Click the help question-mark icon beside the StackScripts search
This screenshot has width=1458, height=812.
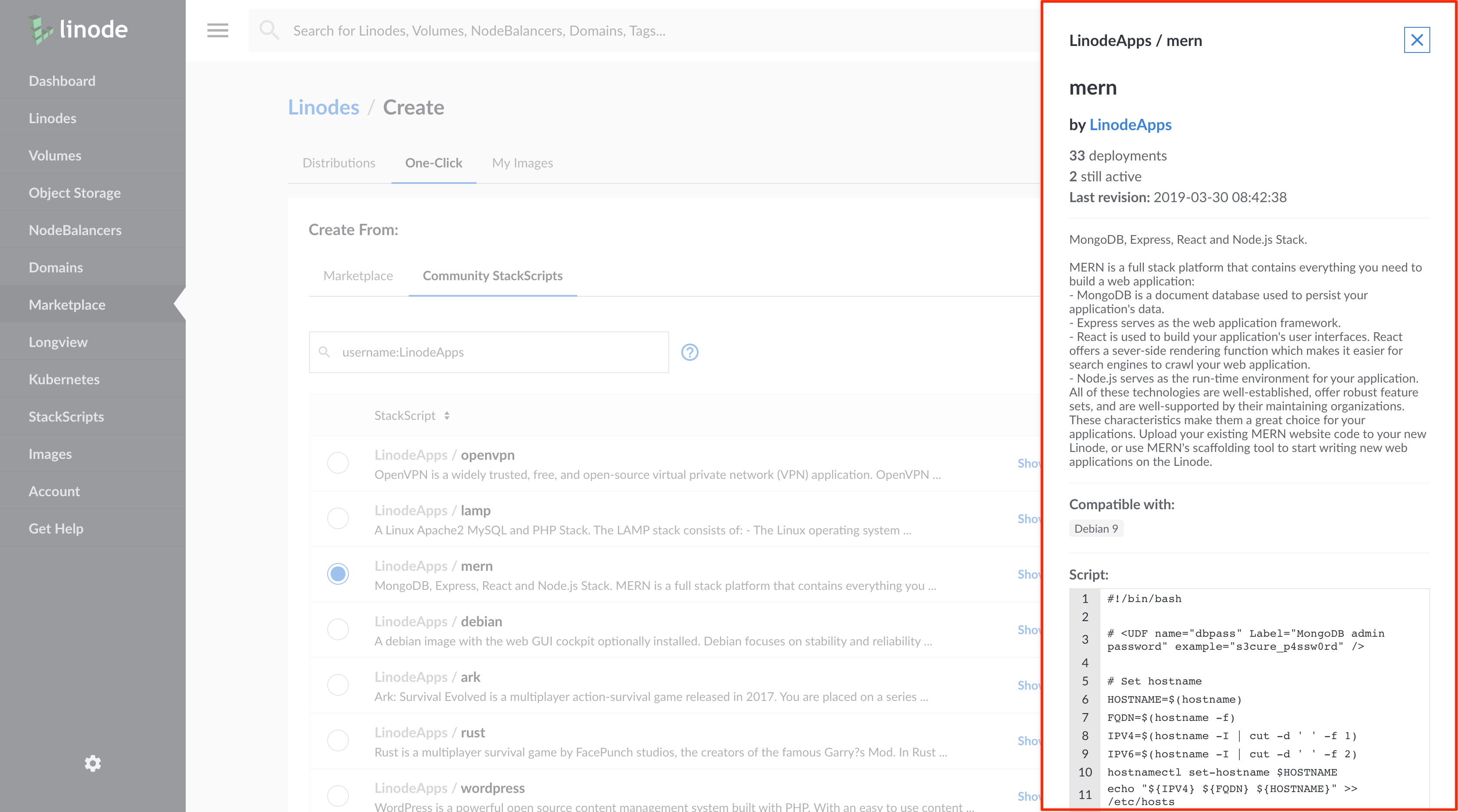click(690, 352)
